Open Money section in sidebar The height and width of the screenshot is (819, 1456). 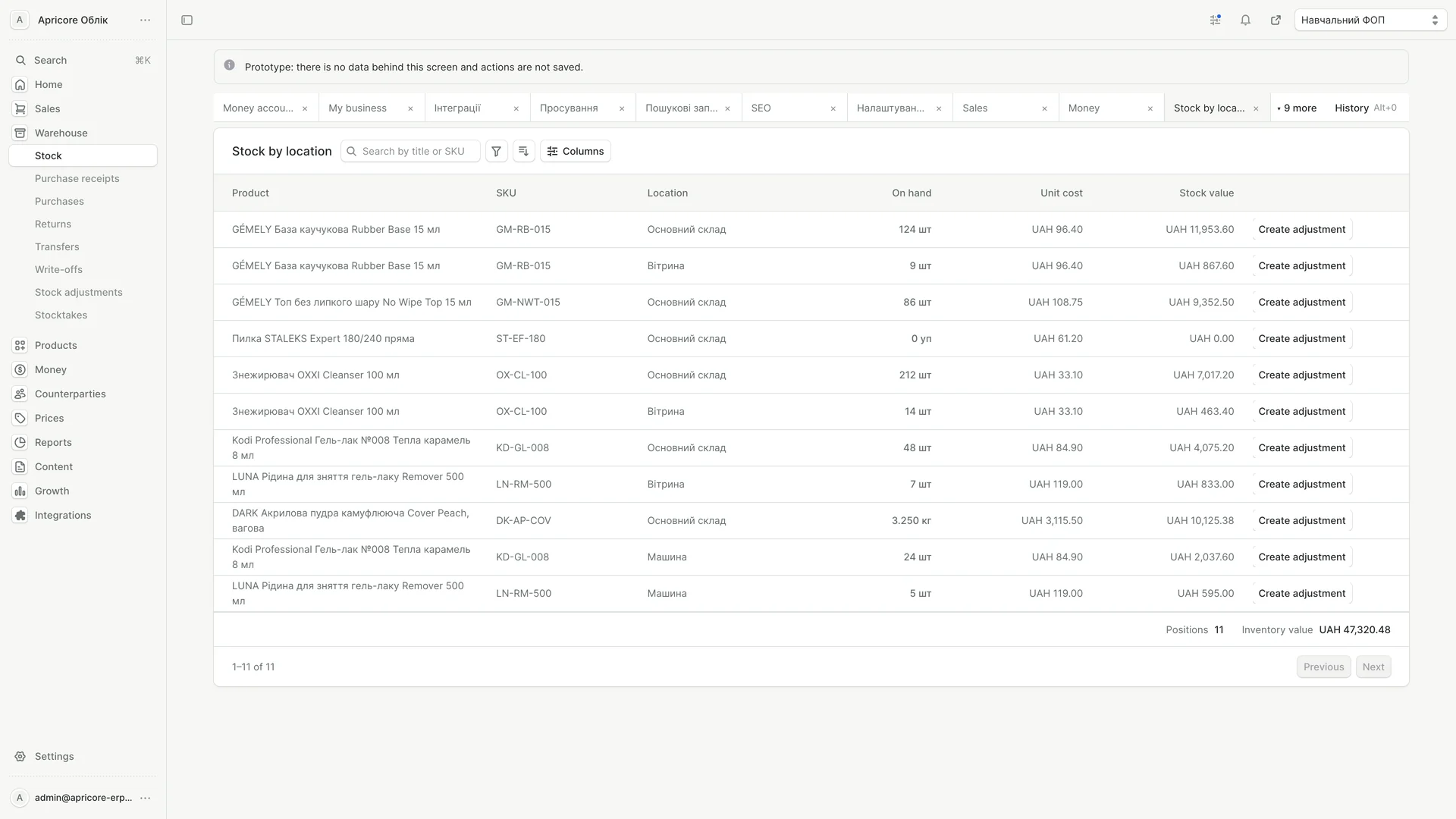[x=83, y=369]
